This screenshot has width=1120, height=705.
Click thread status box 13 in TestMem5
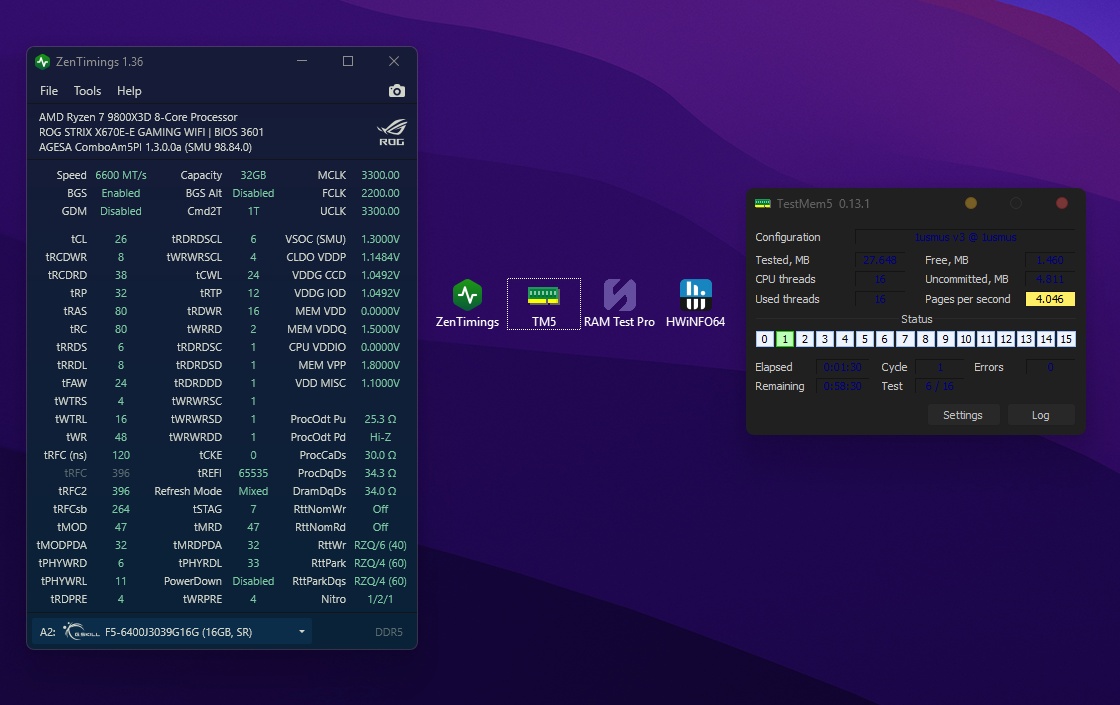1026,339
